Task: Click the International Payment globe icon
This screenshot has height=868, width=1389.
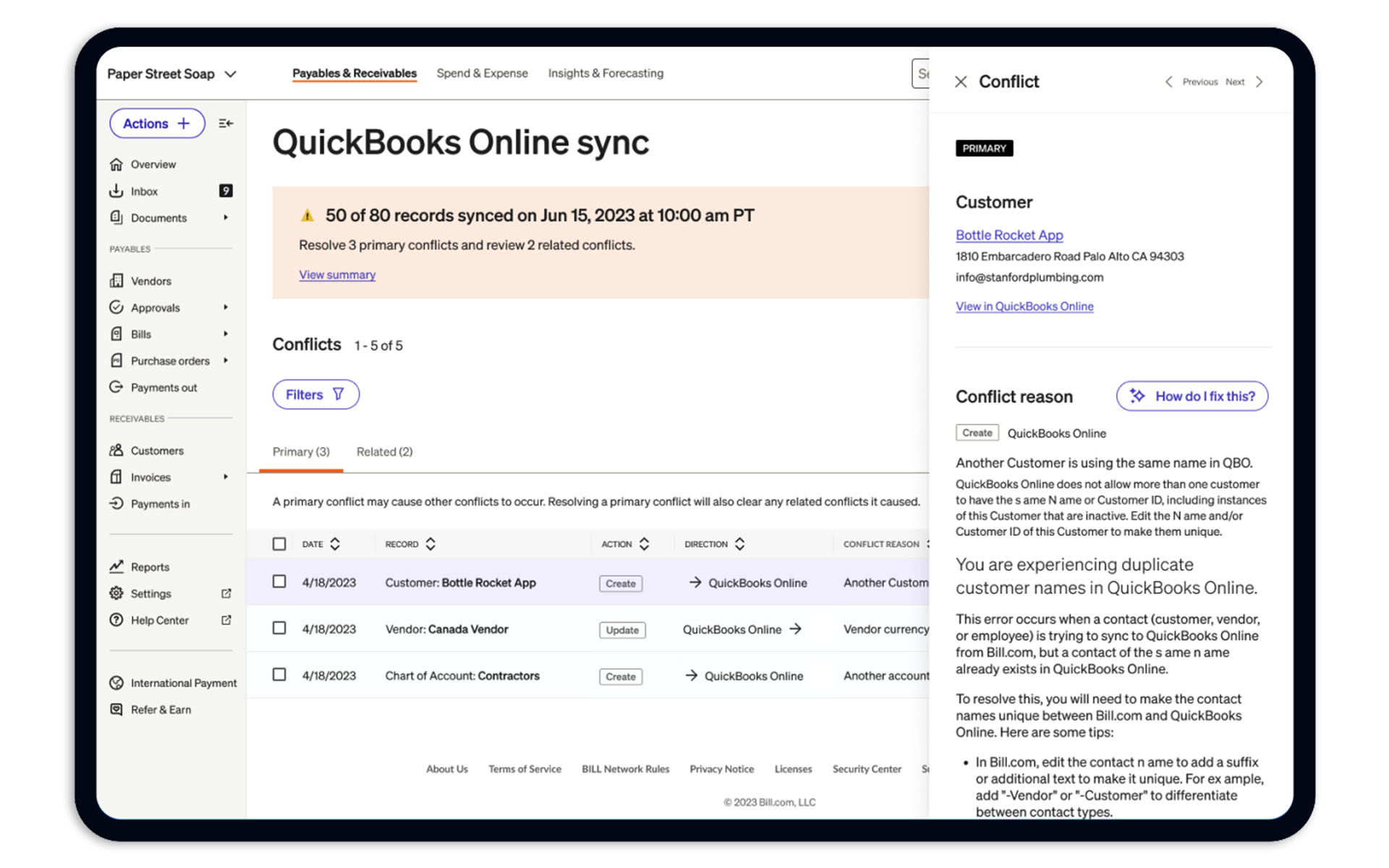Action: pyautogui.click(x=116, y=683)
